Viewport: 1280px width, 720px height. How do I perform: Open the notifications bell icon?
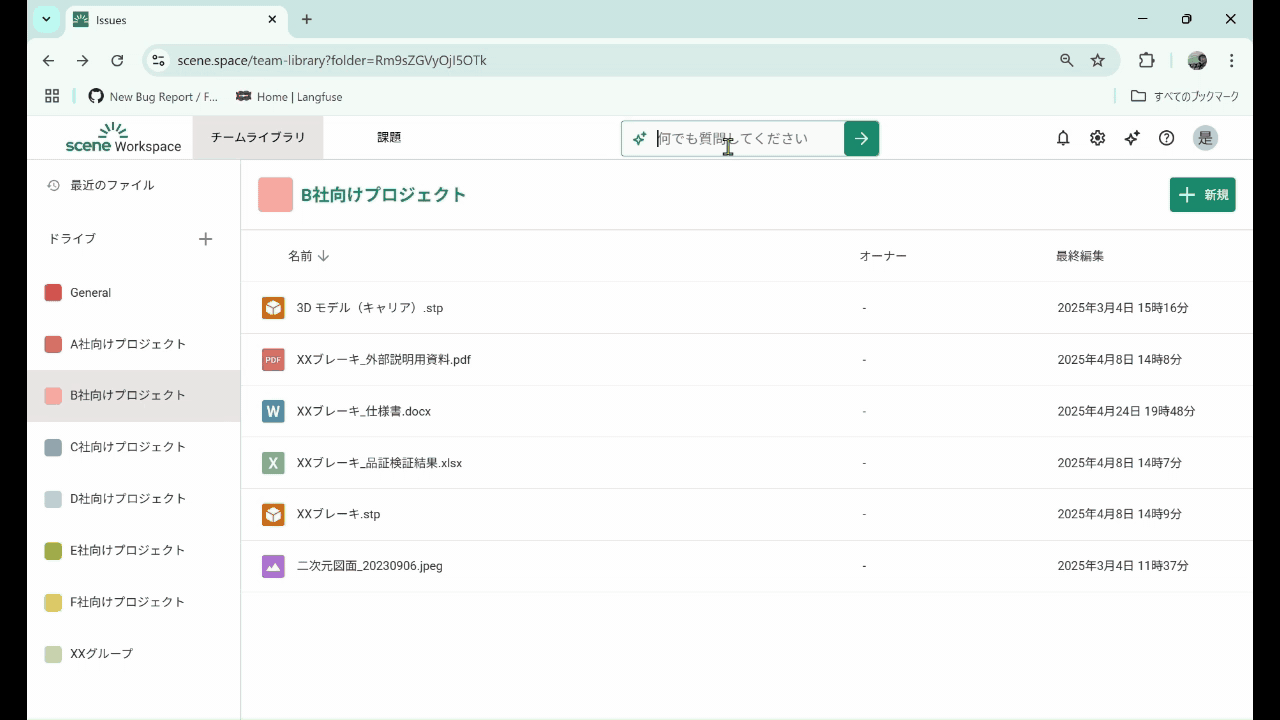tap(1063, 138)
